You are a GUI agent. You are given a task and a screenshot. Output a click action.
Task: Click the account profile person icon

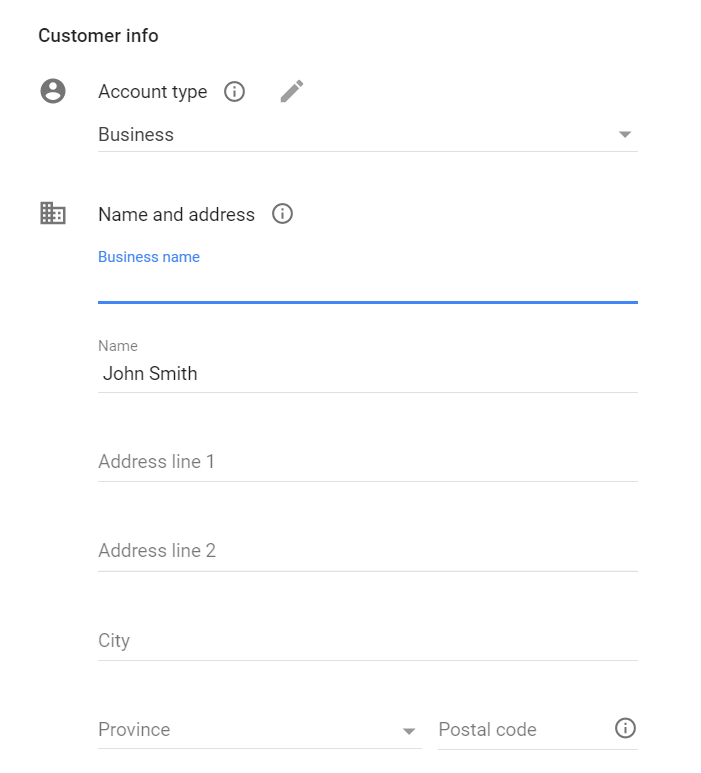pos(53,91)
